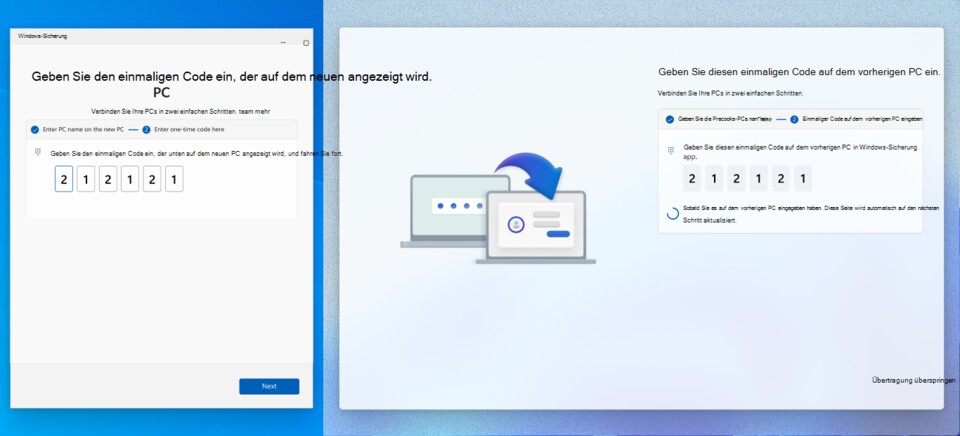Select the 'Enter one-time code here' step
This screenshot has width=960, height=436.
click(x=189, y=129)
